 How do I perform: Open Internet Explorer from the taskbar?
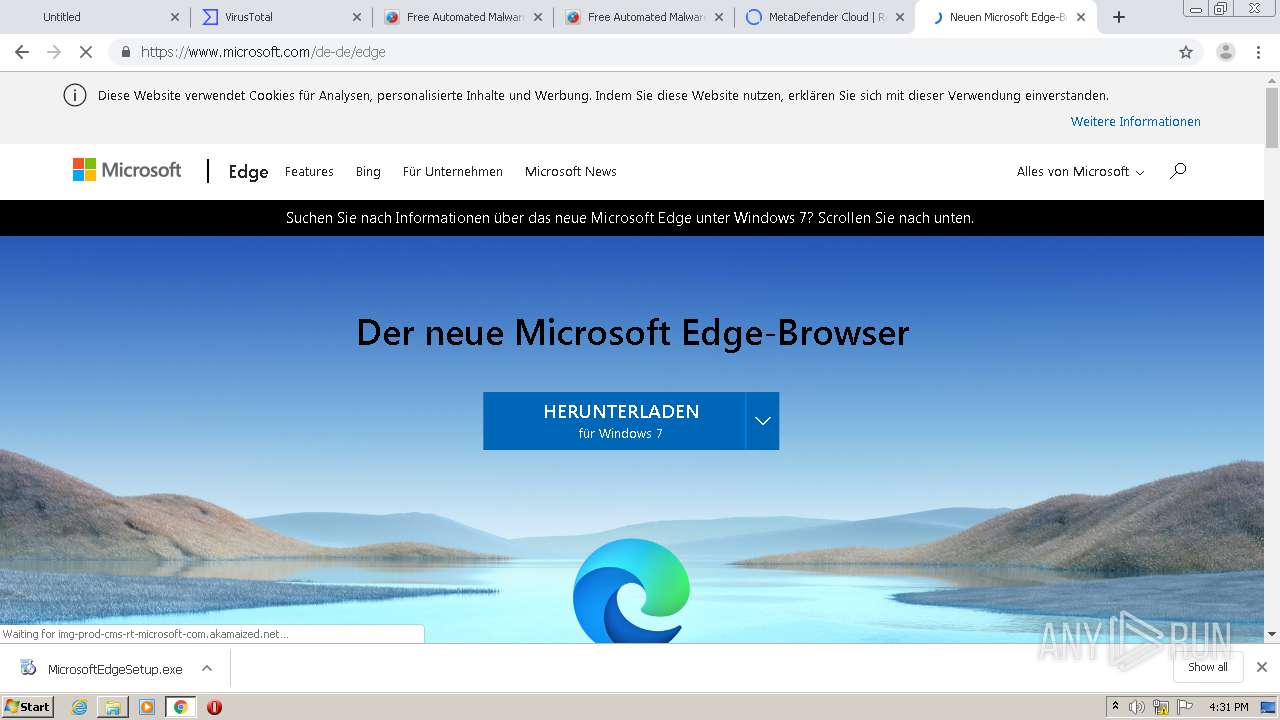[x=79, y=707]
